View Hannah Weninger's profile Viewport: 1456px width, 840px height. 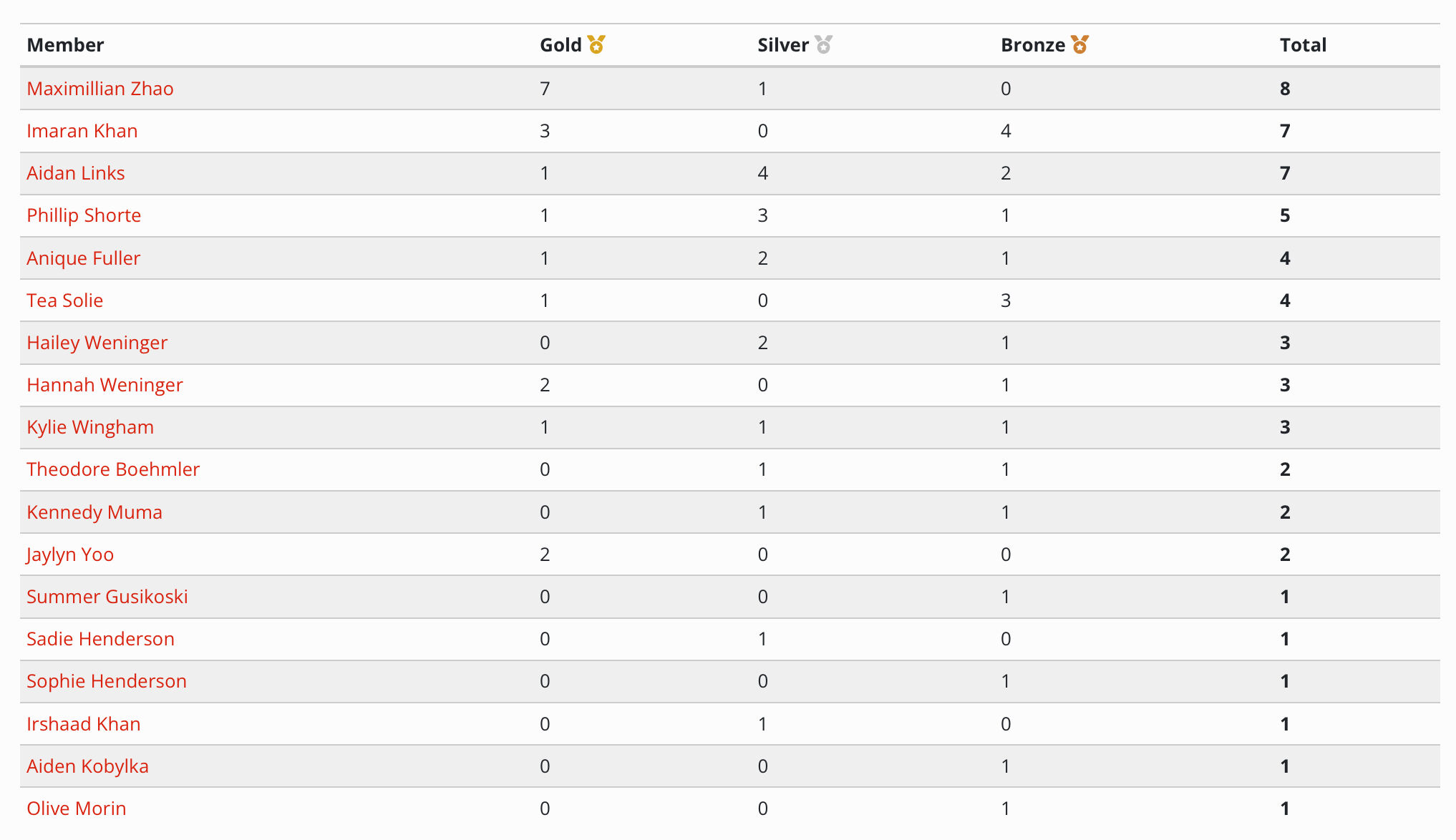pyautogui.click(x=105, y=385)
